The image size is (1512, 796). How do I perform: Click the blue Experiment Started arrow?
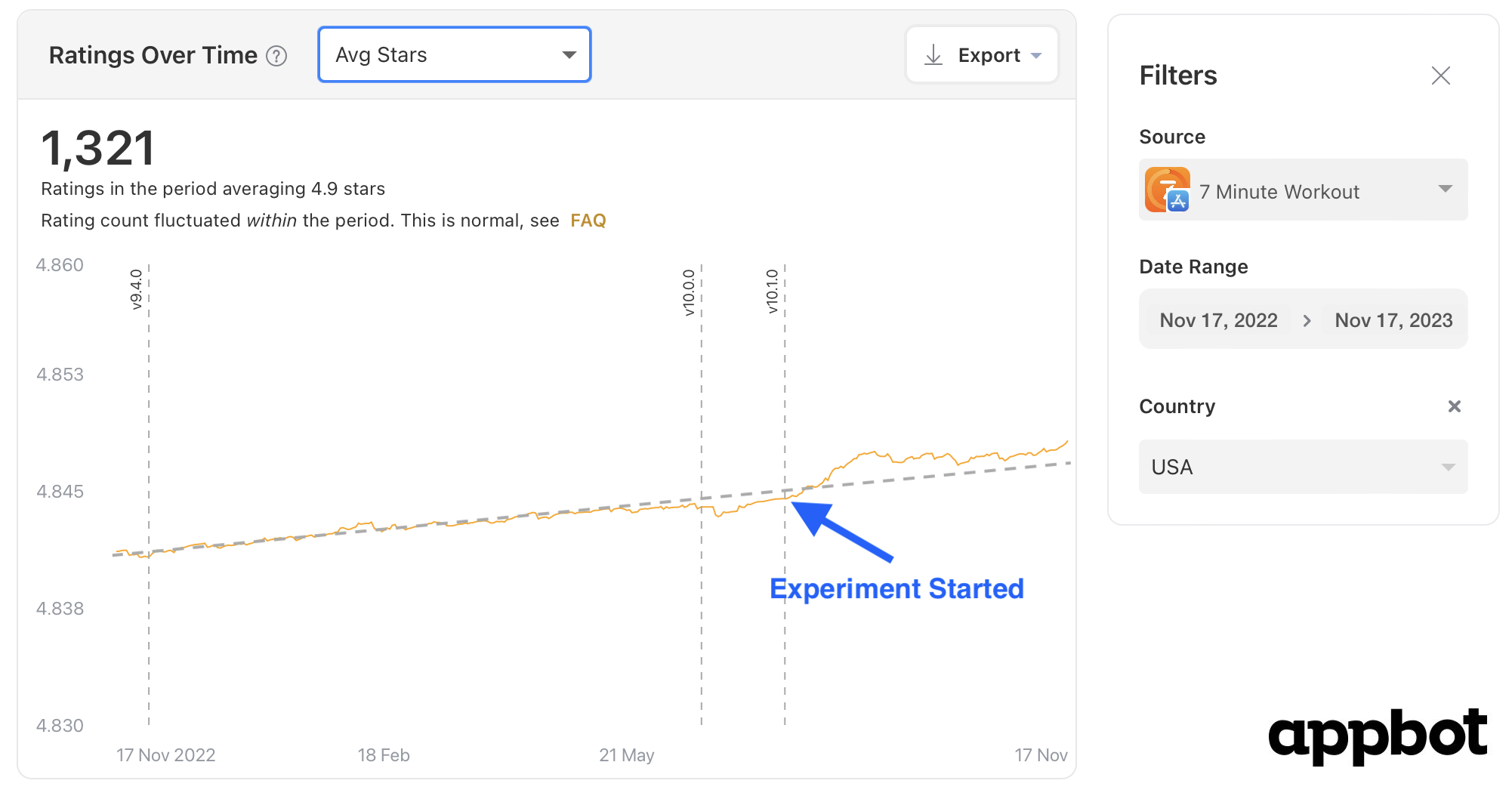pyautogui.click(x=841, y=530)
